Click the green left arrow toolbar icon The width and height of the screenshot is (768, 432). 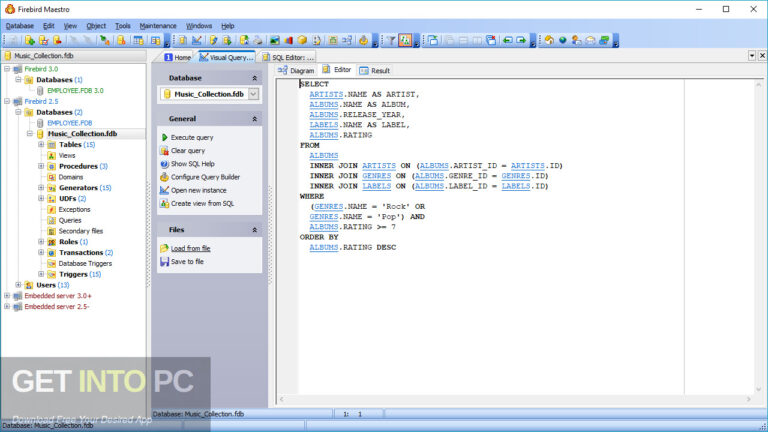507,40
